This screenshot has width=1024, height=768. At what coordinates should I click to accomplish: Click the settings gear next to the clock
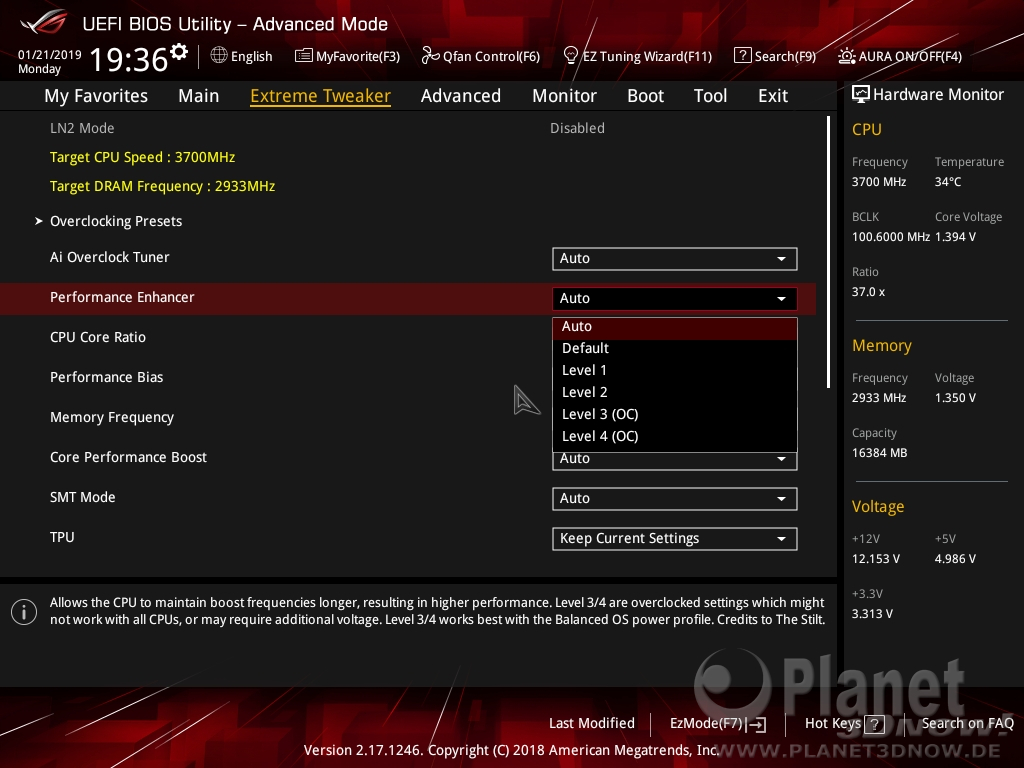pos(179,52)
